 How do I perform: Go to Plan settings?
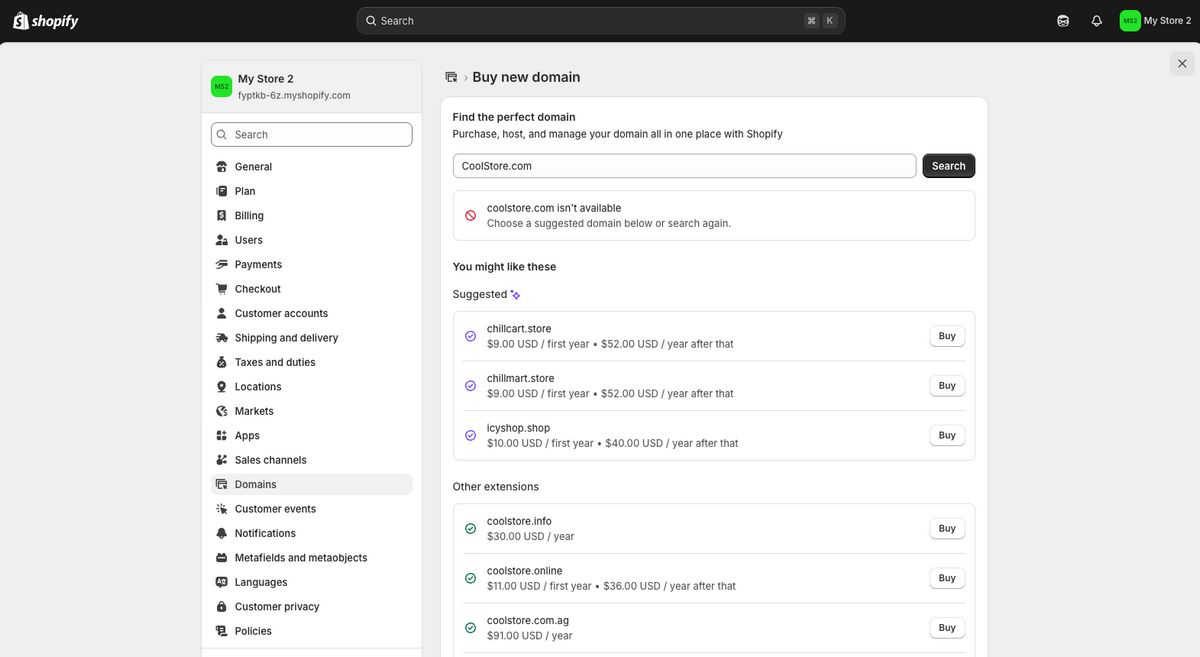[x=312, y=191]
